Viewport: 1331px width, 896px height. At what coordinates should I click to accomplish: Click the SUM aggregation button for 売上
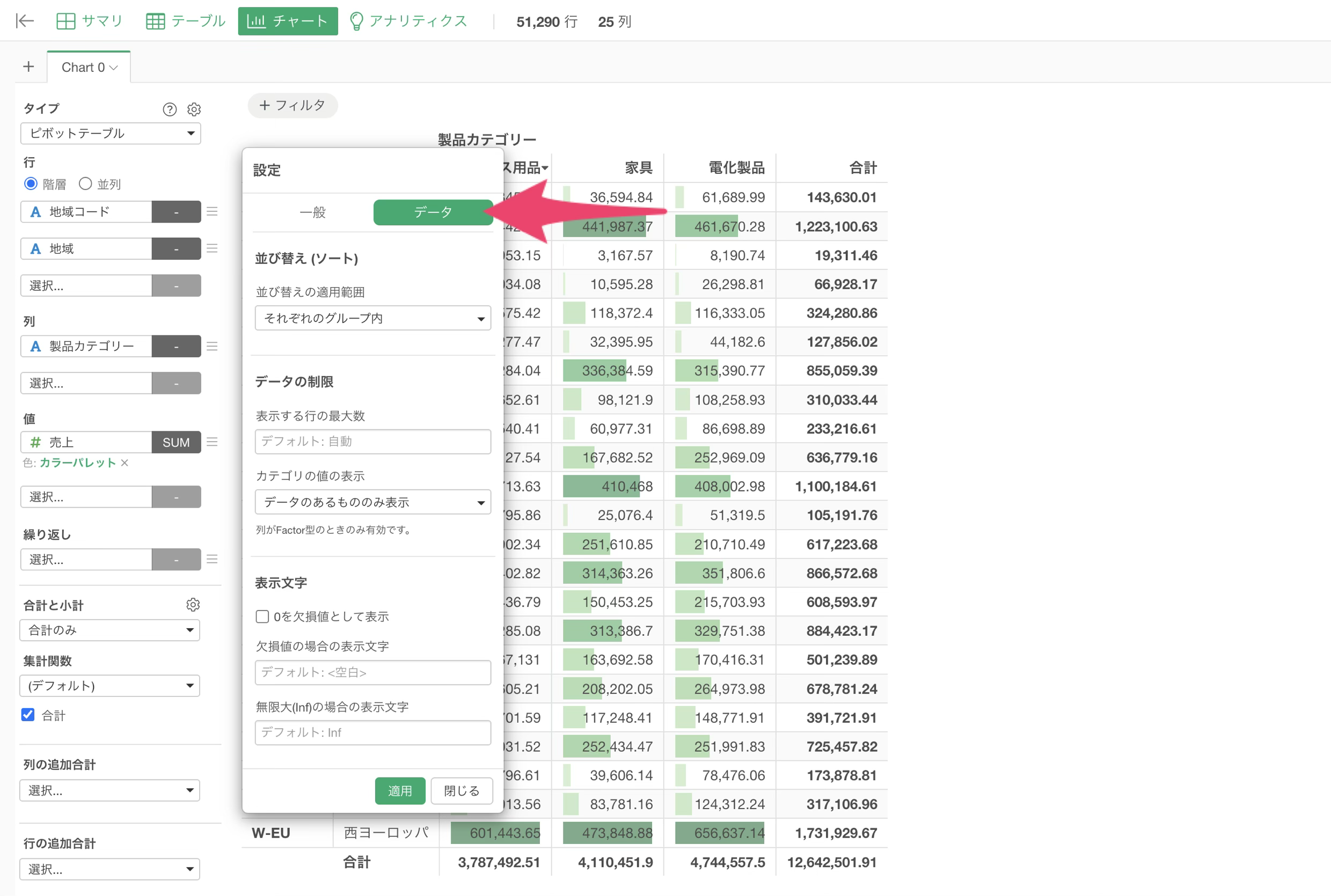pyautogui.click(x=176, y=442)
